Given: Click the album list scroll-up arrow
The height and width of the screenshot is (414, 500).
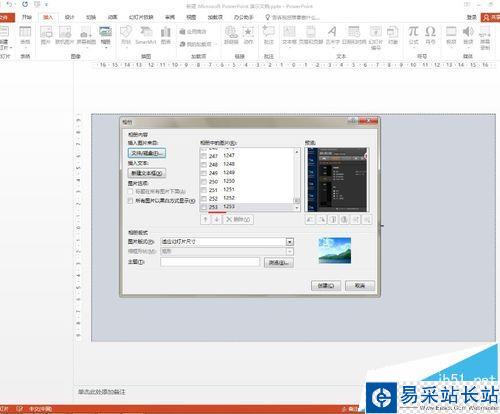Looking at the screenshot, I should [x=297, y=152].
